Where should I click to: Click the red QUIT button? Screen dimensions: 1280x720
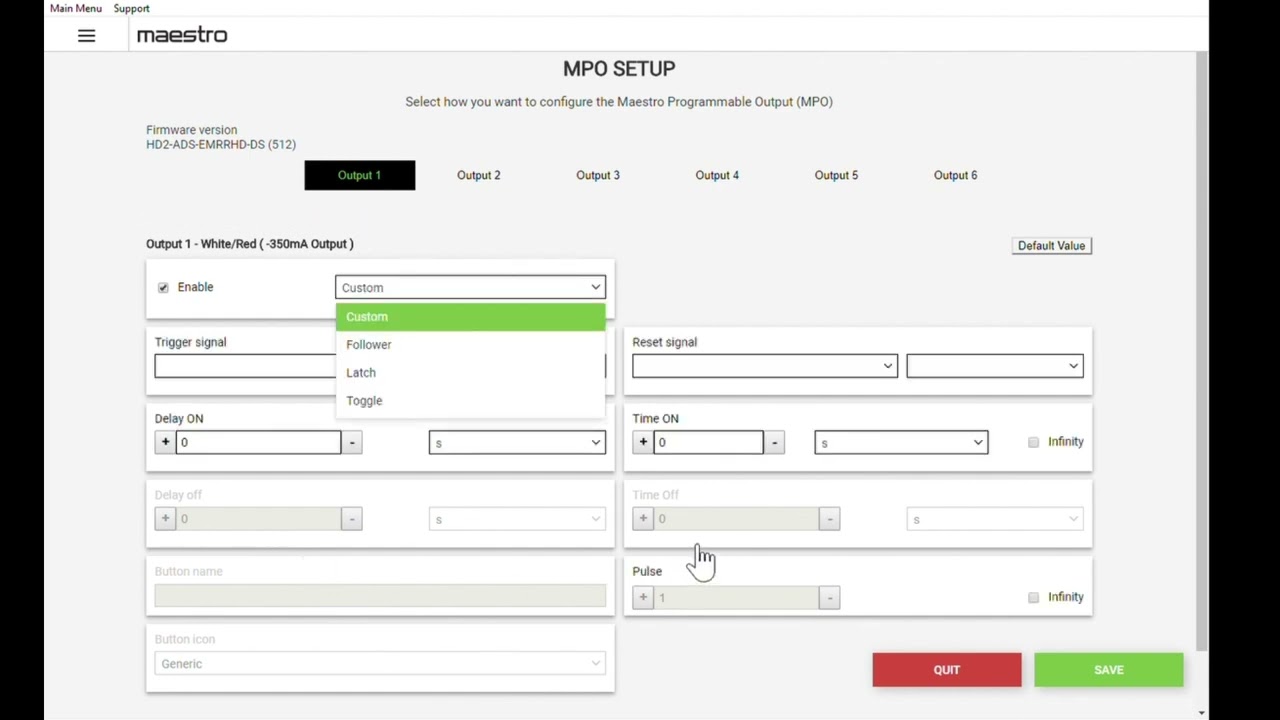coord(946,670)
